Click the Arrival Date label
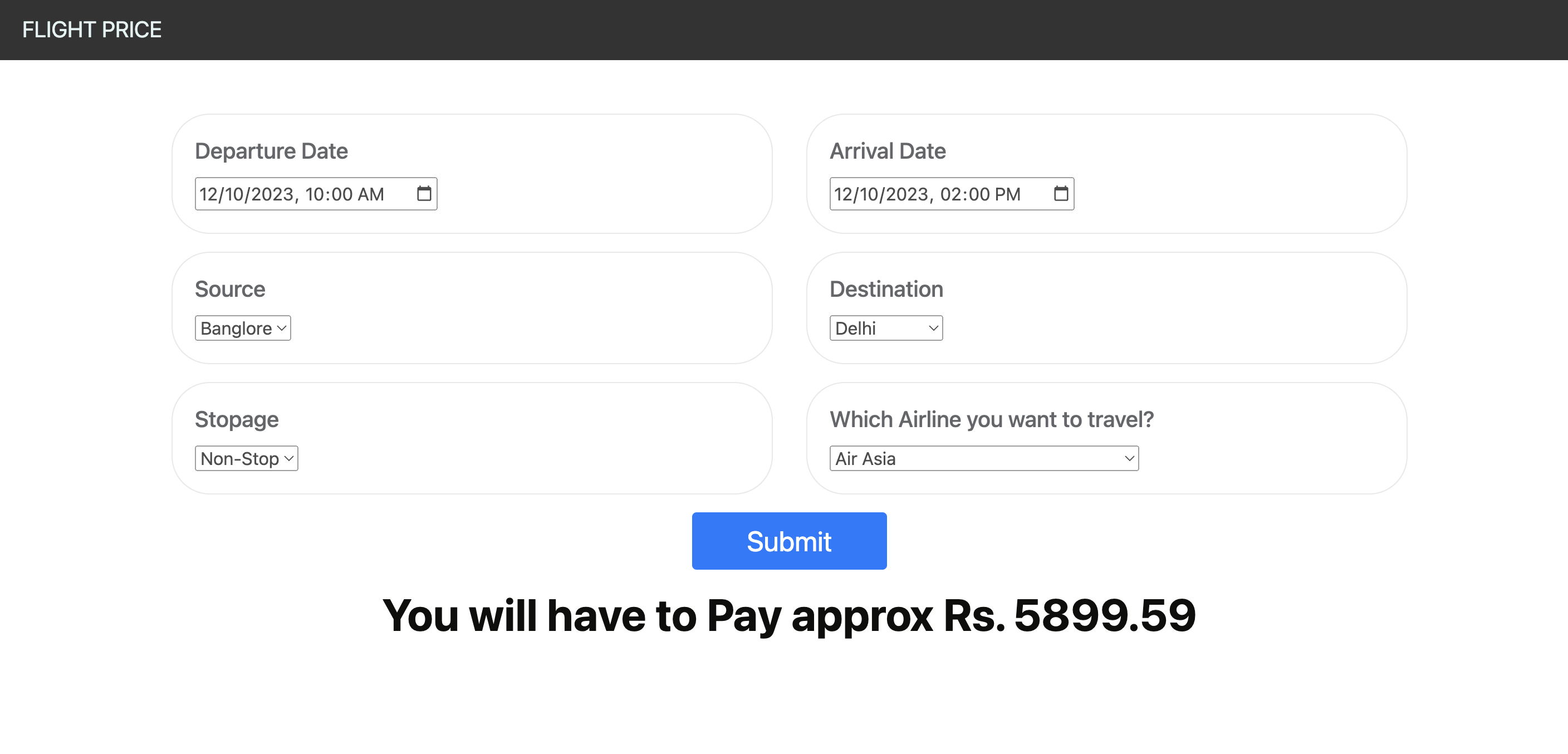 point(887,151)
